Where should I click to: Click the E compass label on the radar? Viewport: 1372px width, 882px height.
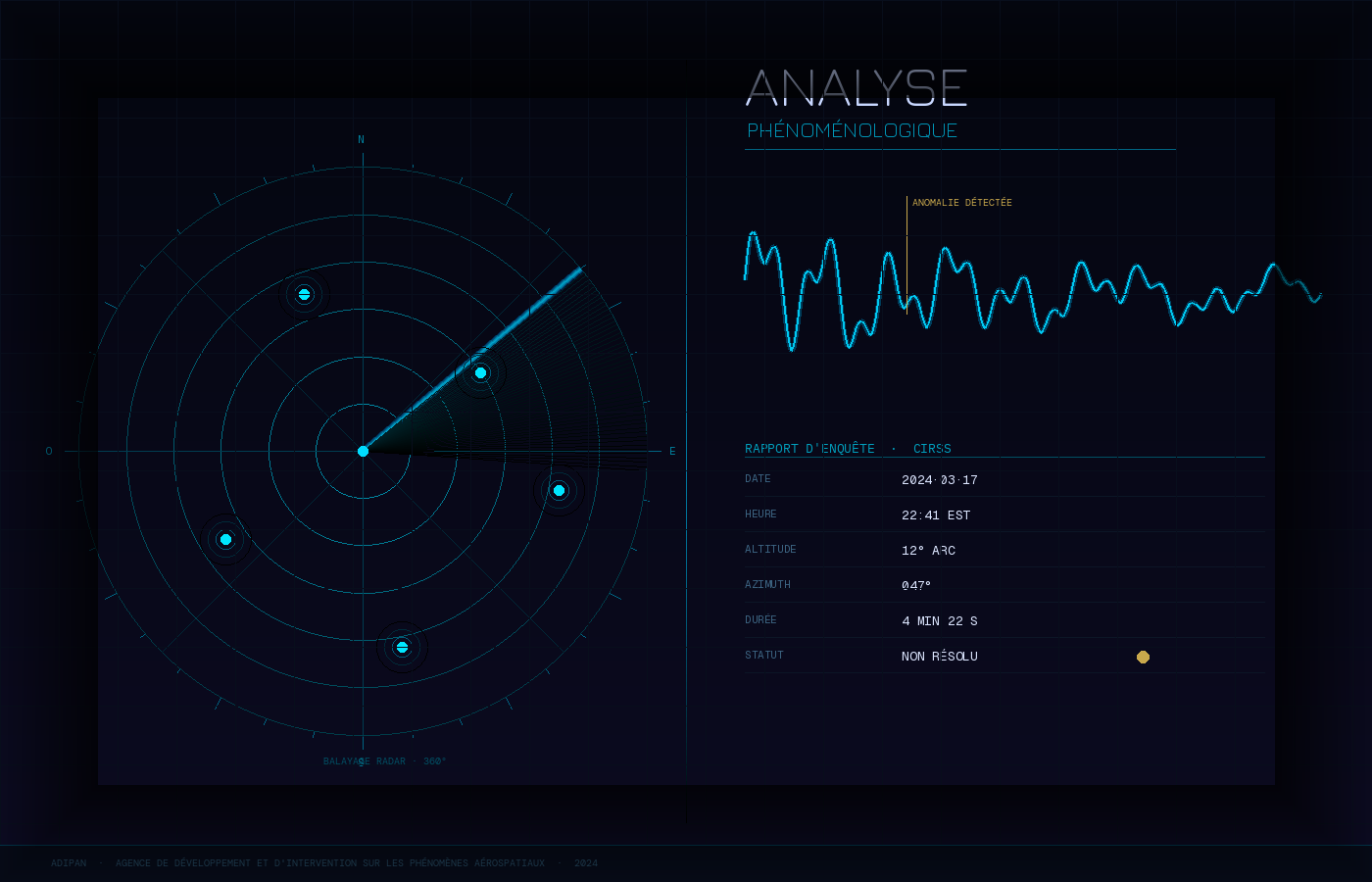[672, 452]
